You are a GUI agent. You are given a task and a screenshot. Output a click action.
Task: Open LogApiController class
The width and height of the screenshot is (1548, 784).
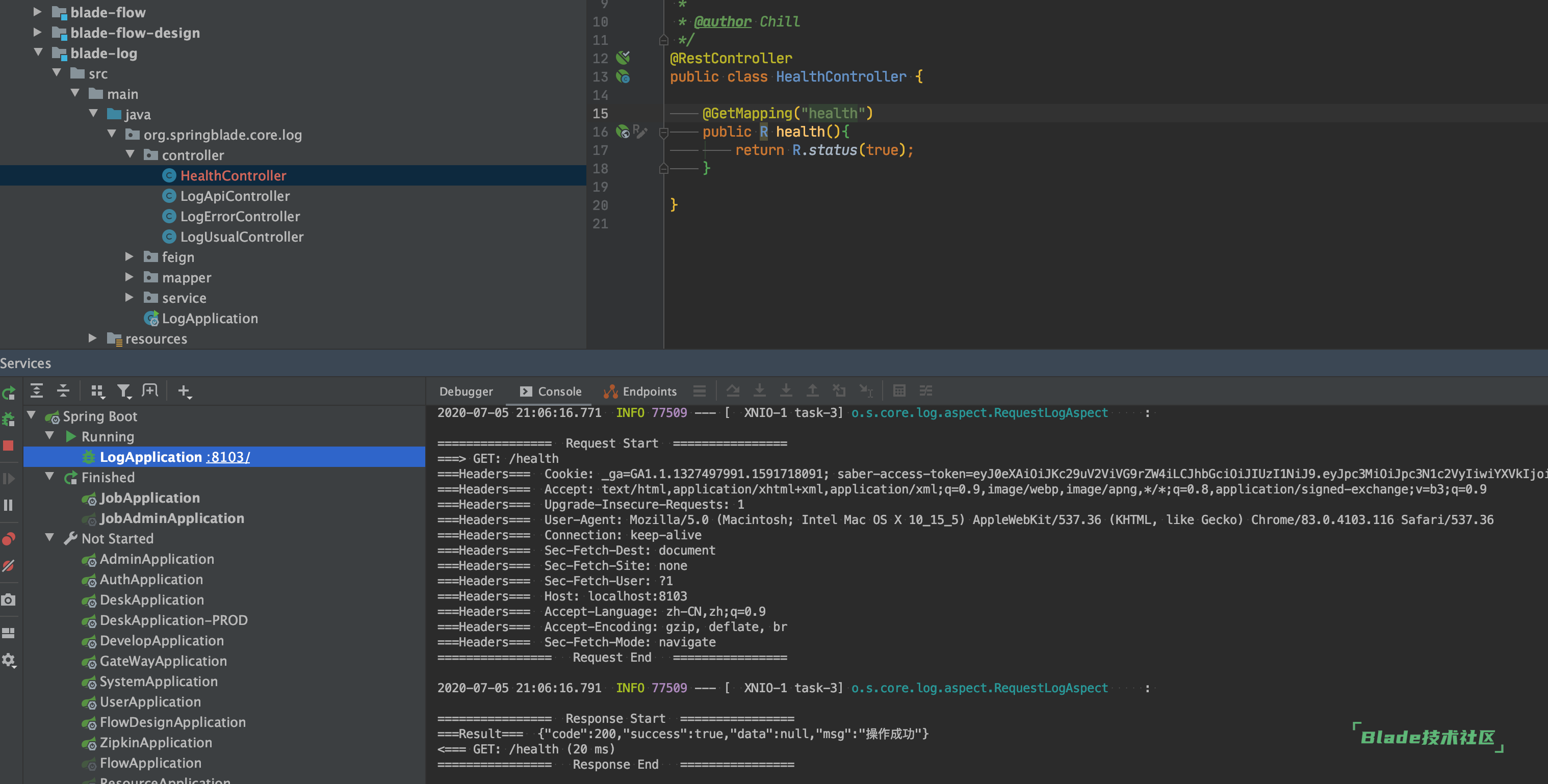pyautogui.click(x=235, y=196)
